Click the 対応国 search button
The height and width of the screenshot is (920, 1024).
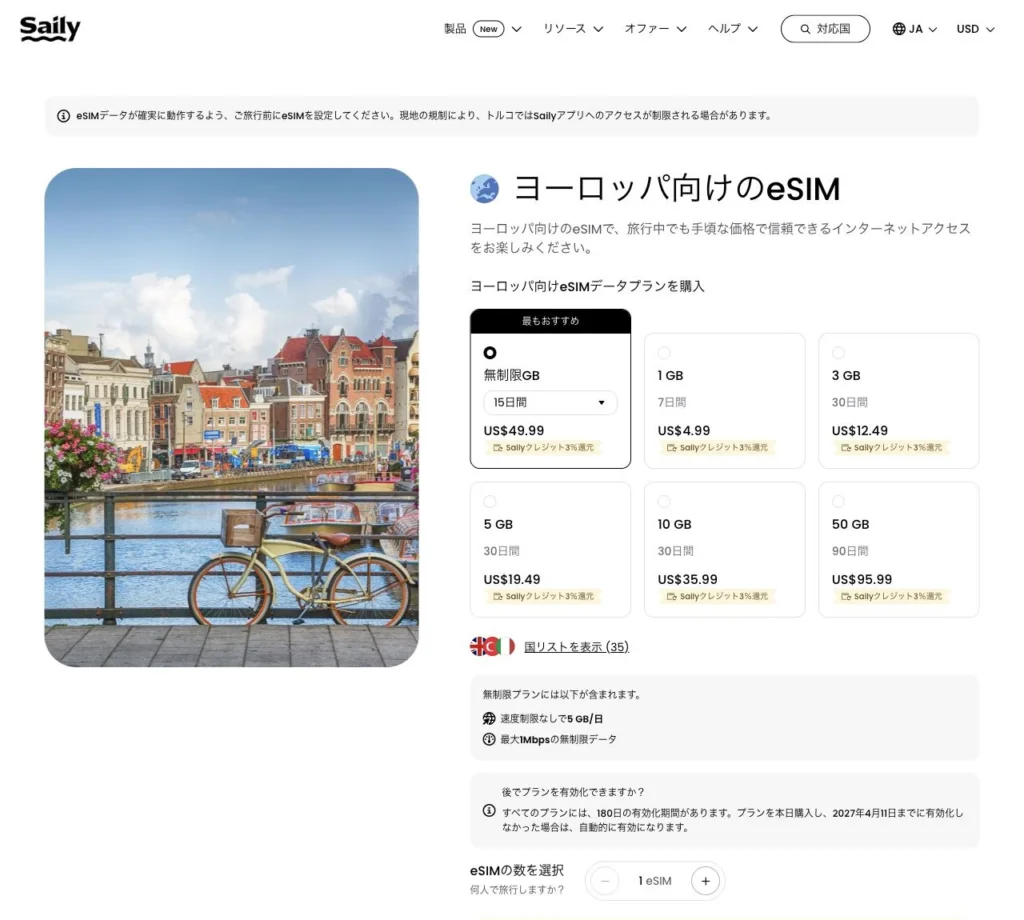click(825, 29)
